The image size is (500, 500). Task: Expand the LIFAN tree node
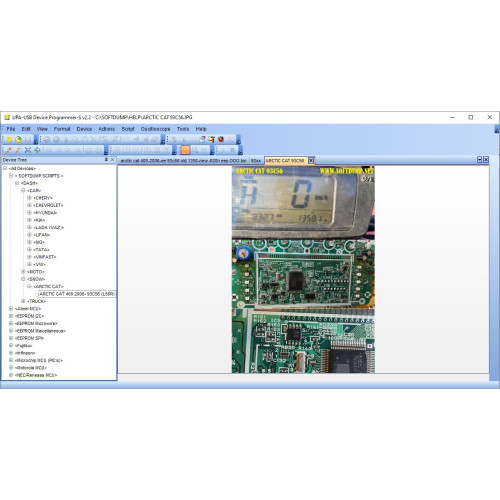point(29,235)
